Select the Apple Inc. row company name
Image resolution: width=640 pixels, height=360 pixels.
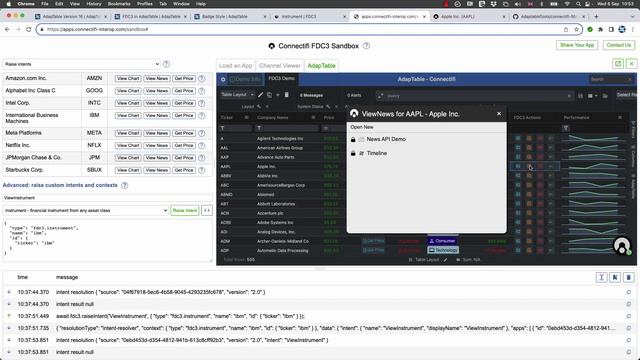266,167
